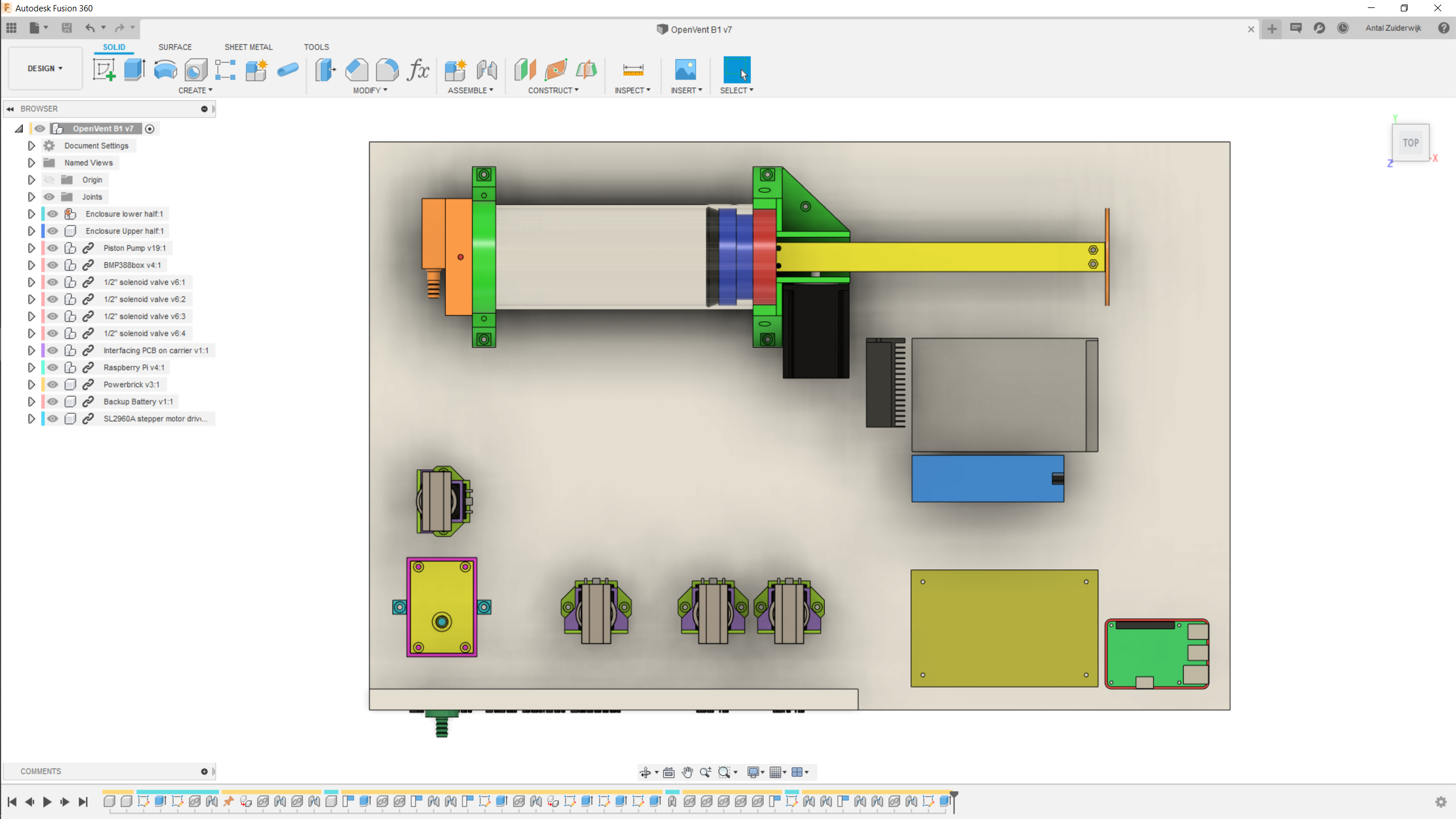Hide Enclosure Upper half:1 component
This screenshot has width=1456, height=819.
coord(52,231)
